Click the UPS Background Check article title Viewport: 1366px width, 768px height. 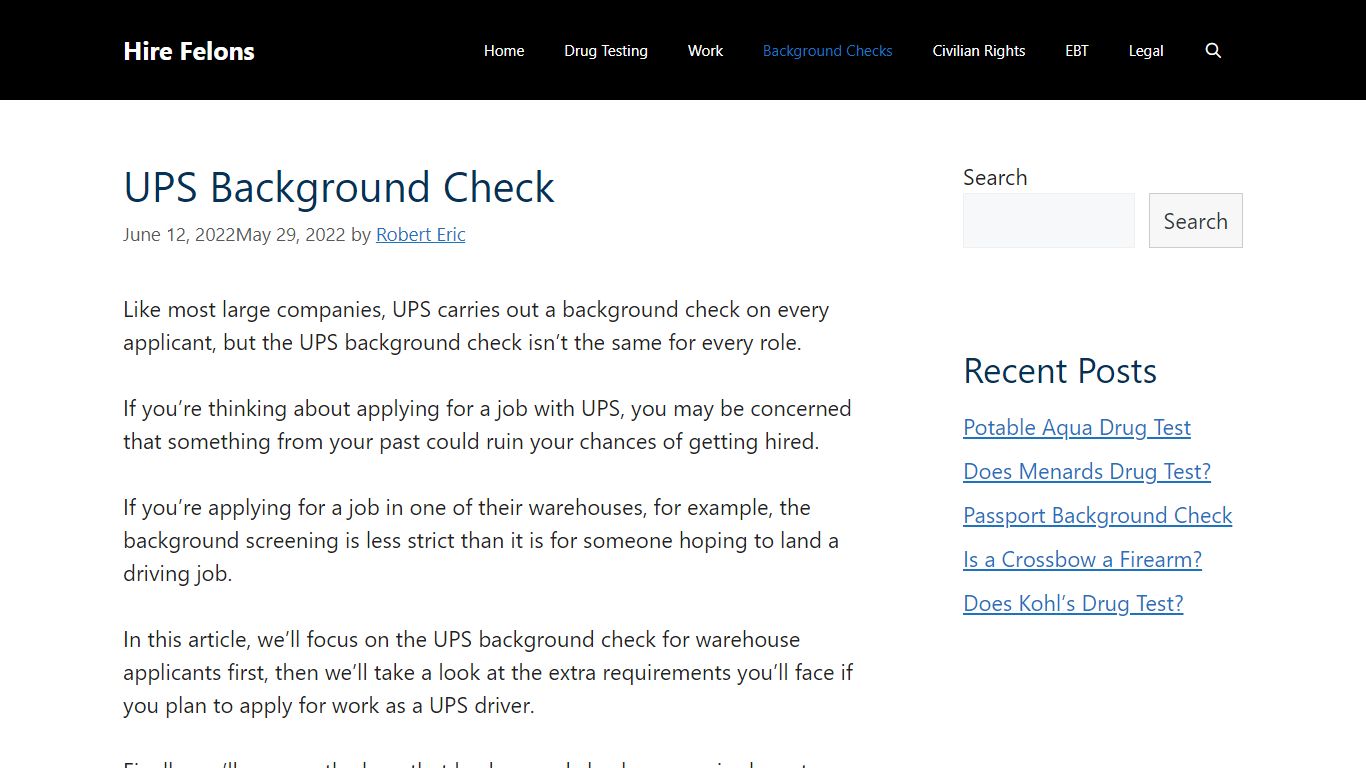339,188
